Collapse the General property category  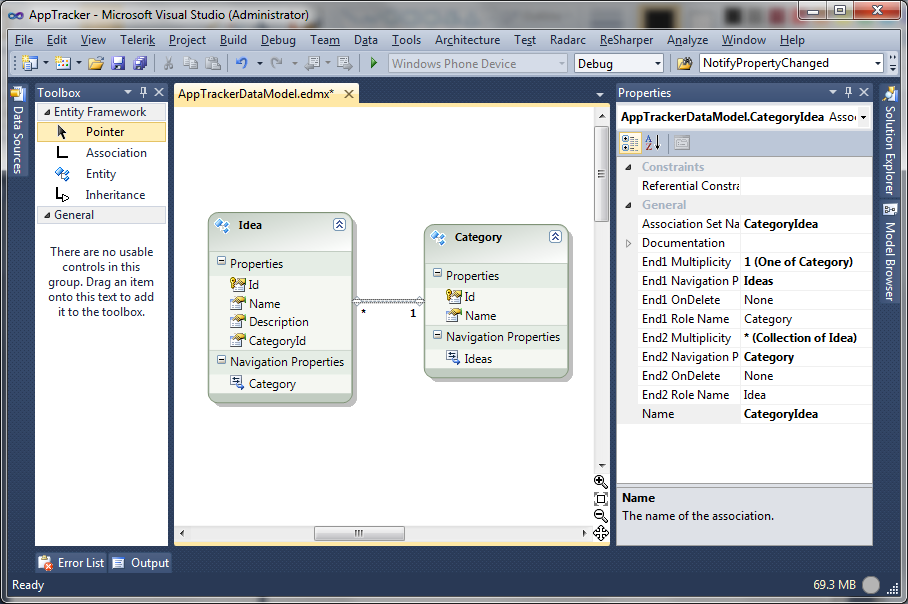click(628, 205)
